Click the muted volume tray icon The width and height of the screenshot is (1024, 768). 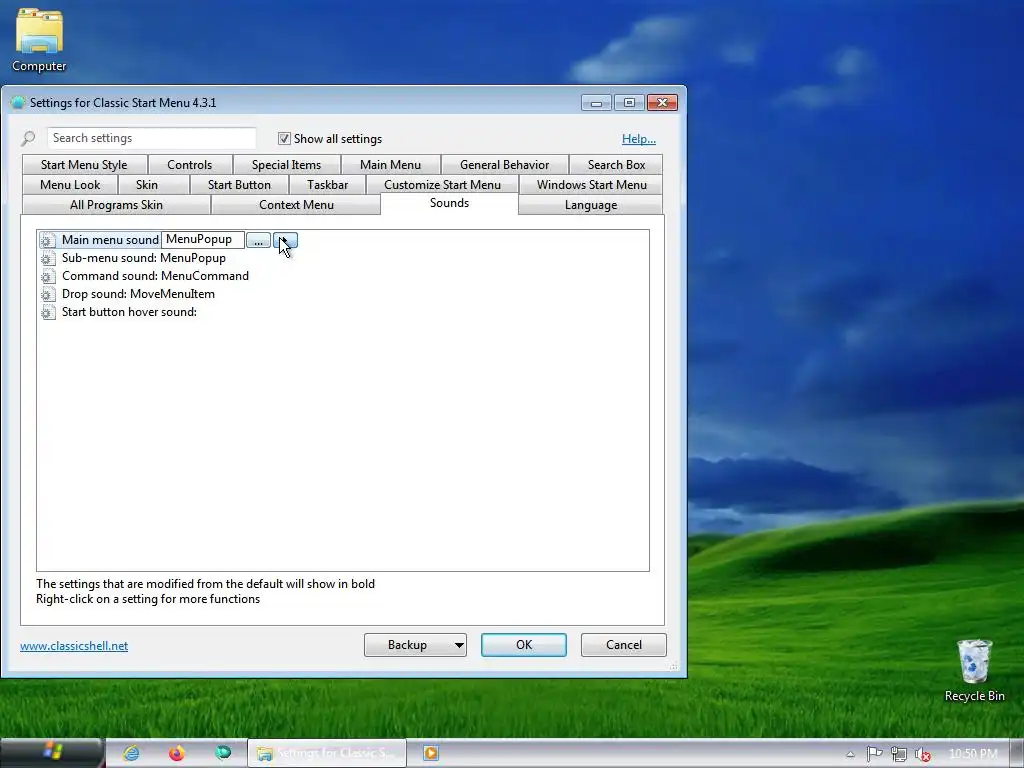(922, 754)
